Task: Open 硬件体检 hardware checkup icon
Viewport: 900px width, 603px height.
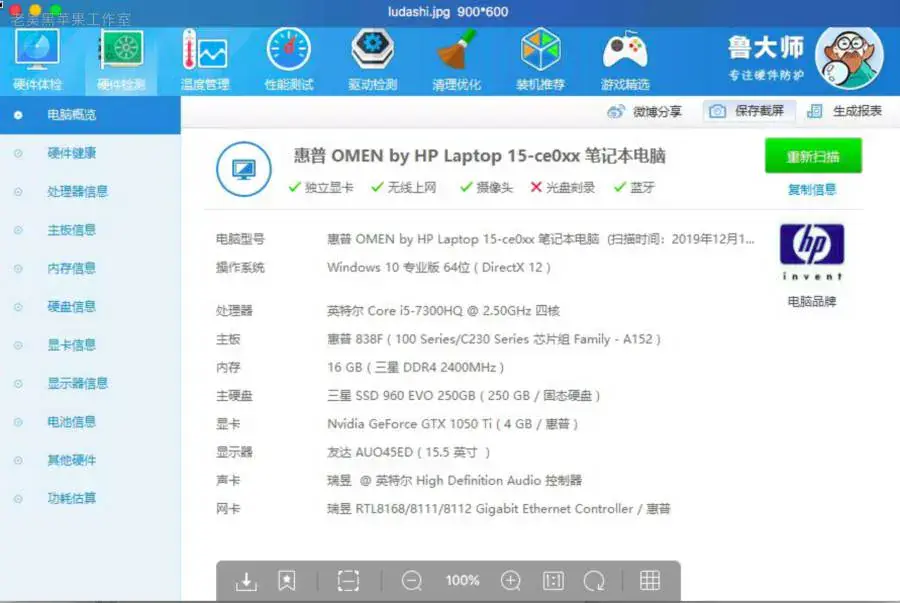Action: click(37, 60)
